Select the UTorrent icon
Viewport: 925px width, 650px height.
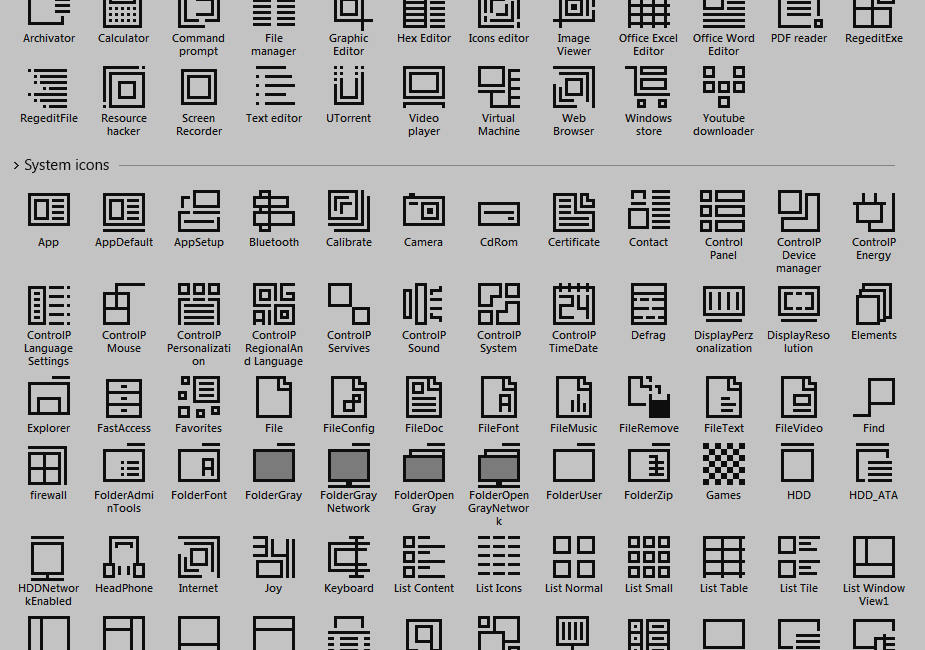pos(349,86)
